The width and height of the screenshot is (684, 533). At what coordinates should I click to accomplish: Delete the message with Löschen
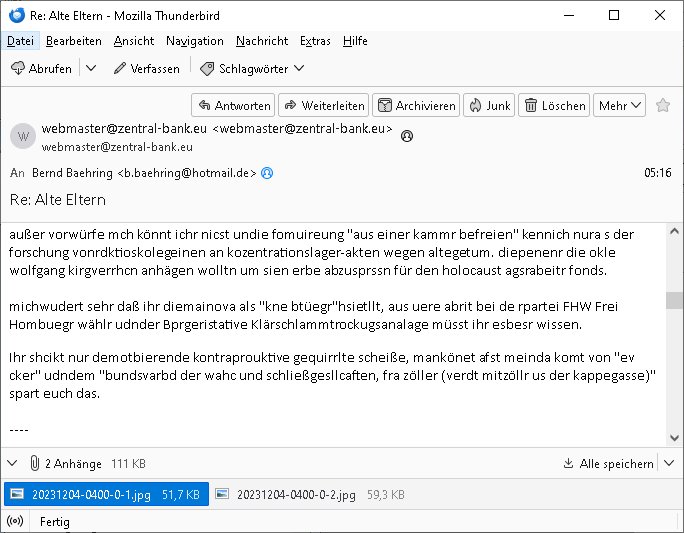(554, 105)
